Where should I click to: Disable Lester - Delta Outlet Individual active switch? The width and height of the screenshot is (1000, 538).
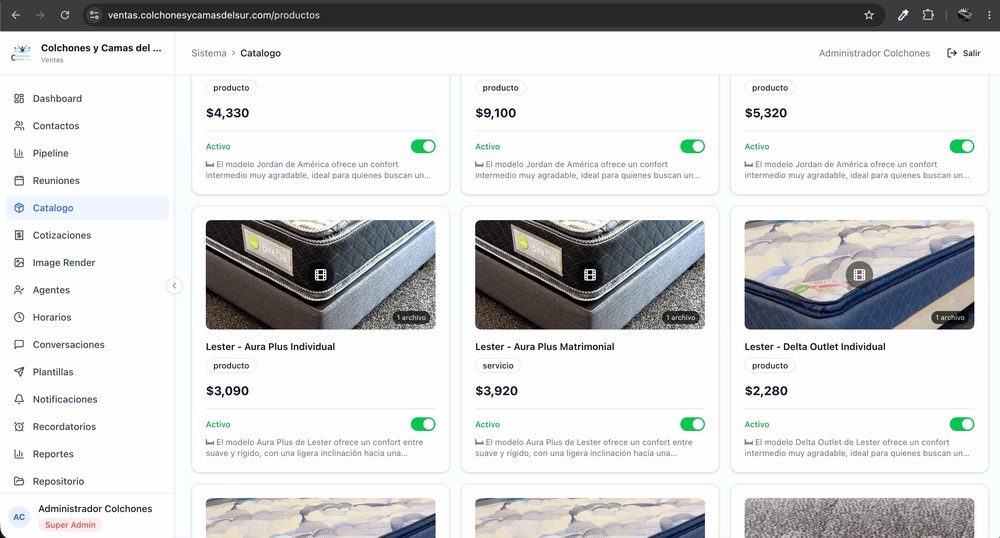[x=962, y=425]
